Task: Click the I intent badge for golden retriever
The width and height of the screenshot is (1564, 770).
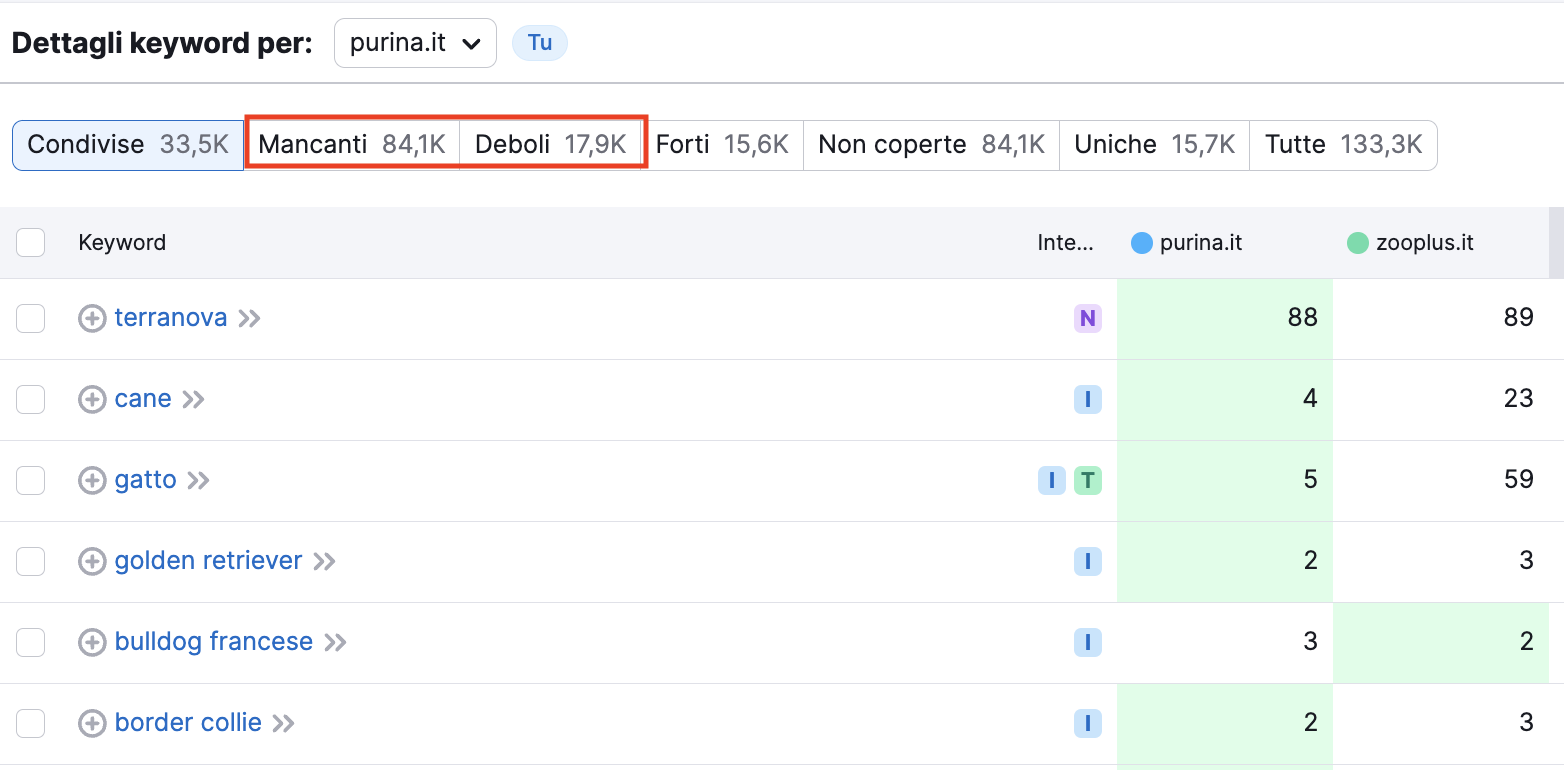Action: tap(1088, 561)
